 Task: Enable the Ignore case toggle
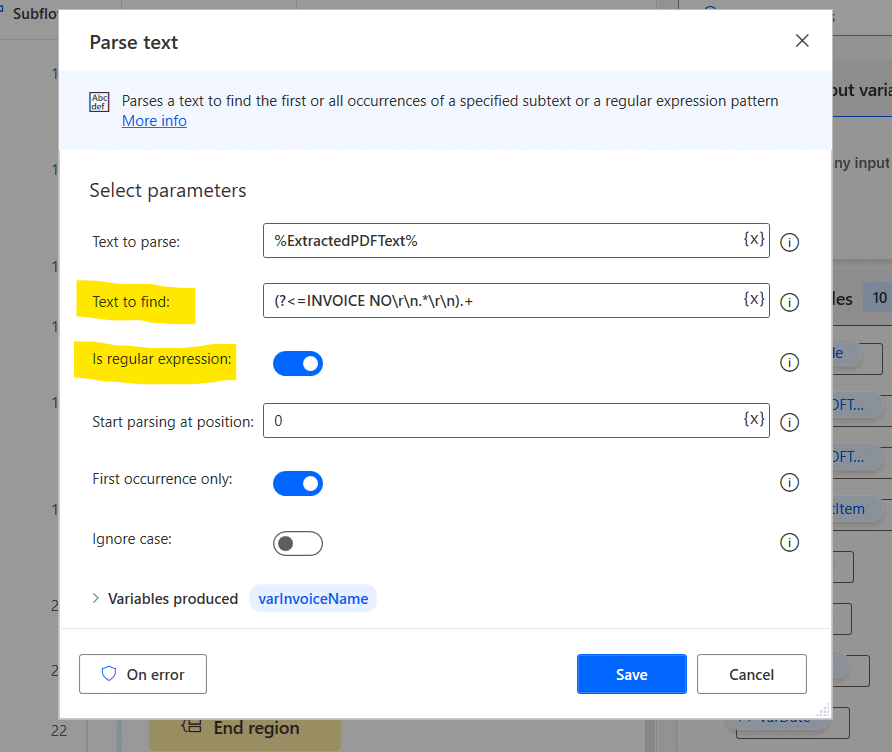point(298,544)
